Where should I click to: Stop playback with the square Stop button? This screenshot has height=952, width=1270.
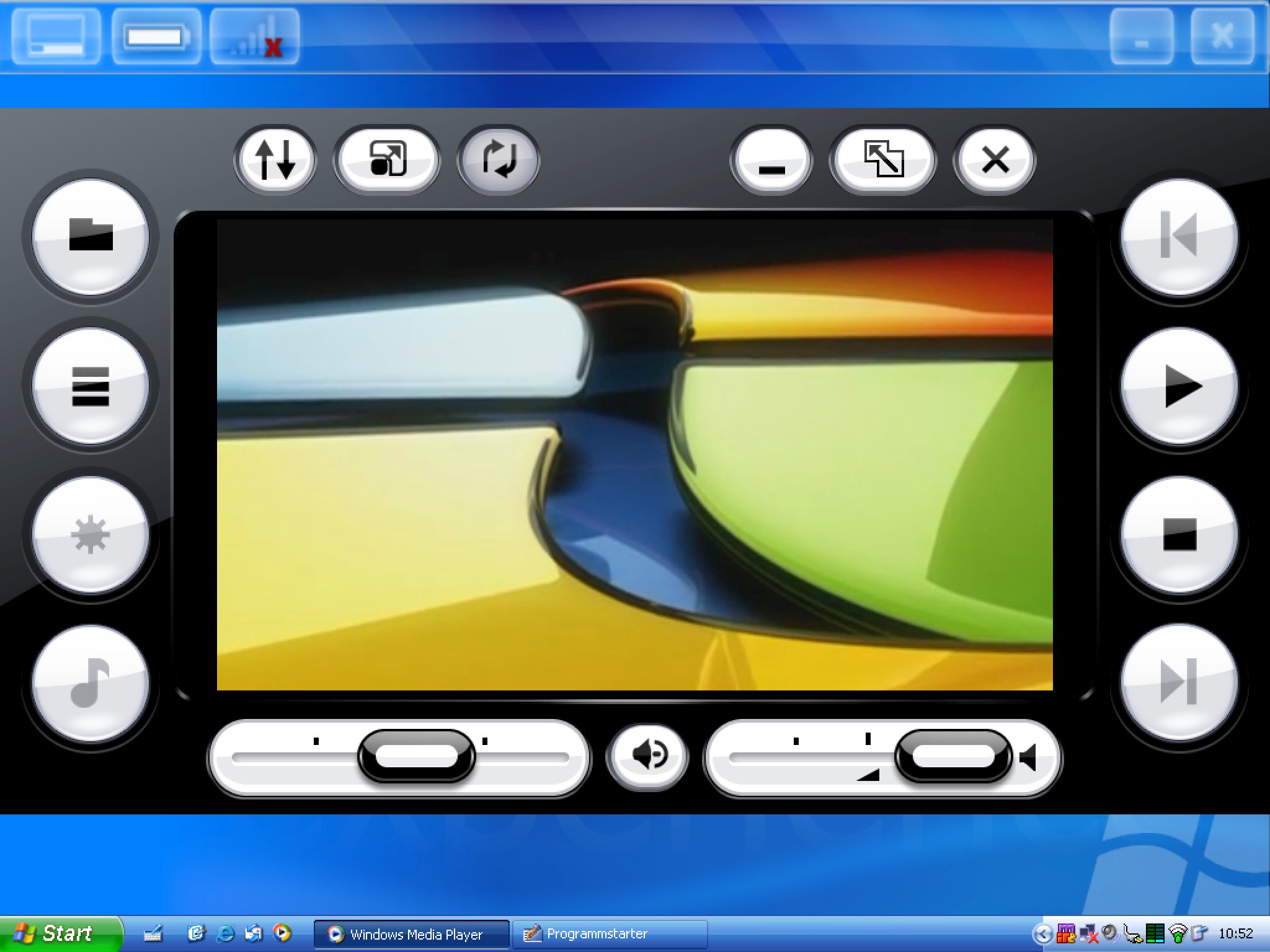(1179, 534)
